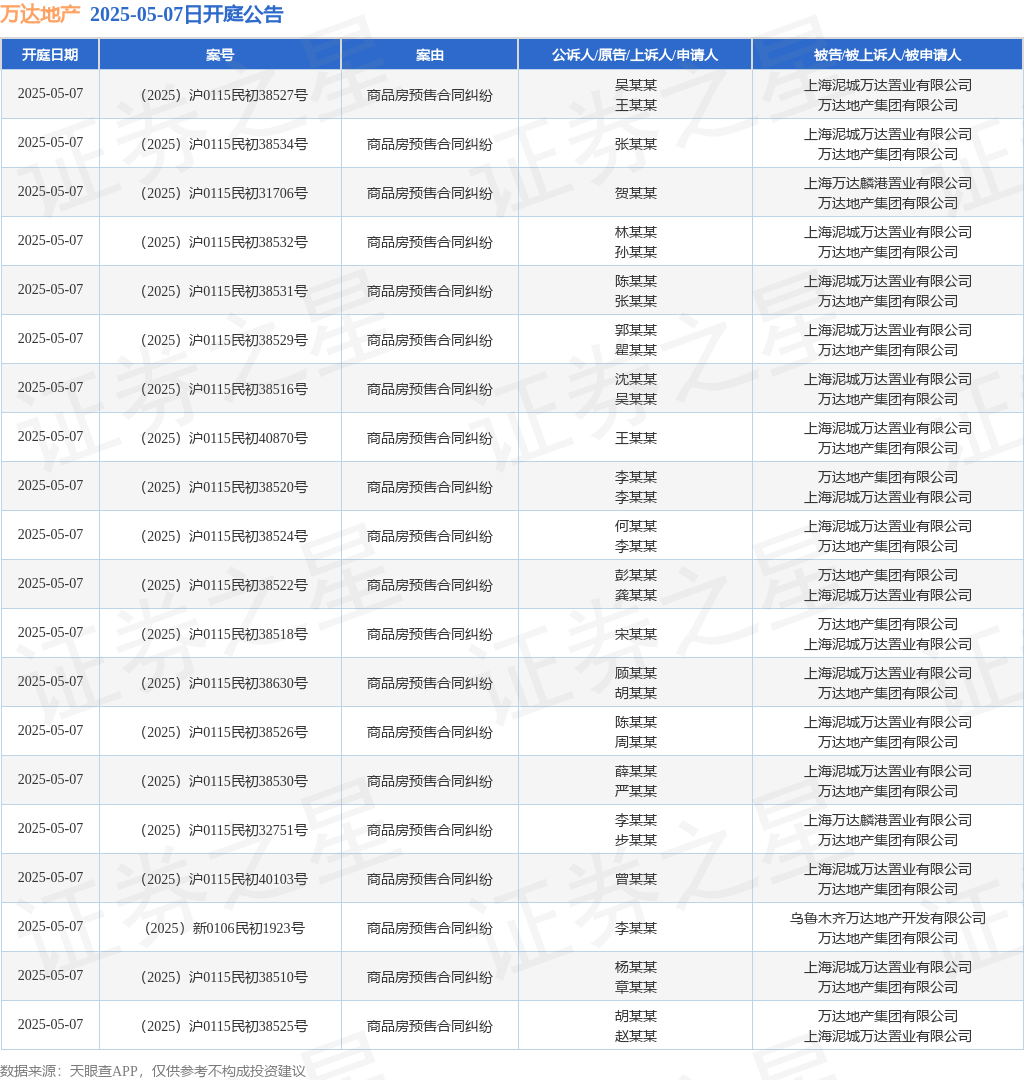Click 商品房预售合同纠纷 in row 新0106民初1923号
This screenshot has width=1024, height=1080.
pos(430,928)
